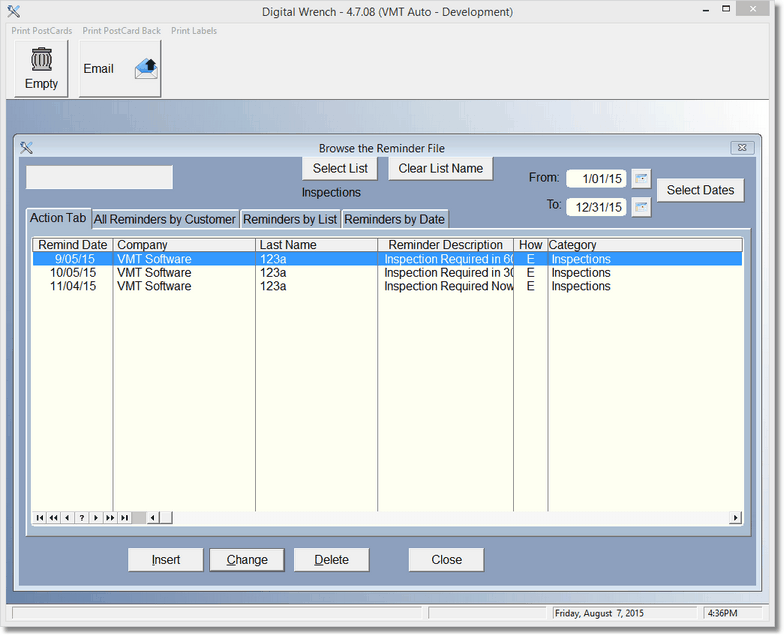The image size is (784, 636).
Task: Click the Select Dates button
Action: (700, 190)
